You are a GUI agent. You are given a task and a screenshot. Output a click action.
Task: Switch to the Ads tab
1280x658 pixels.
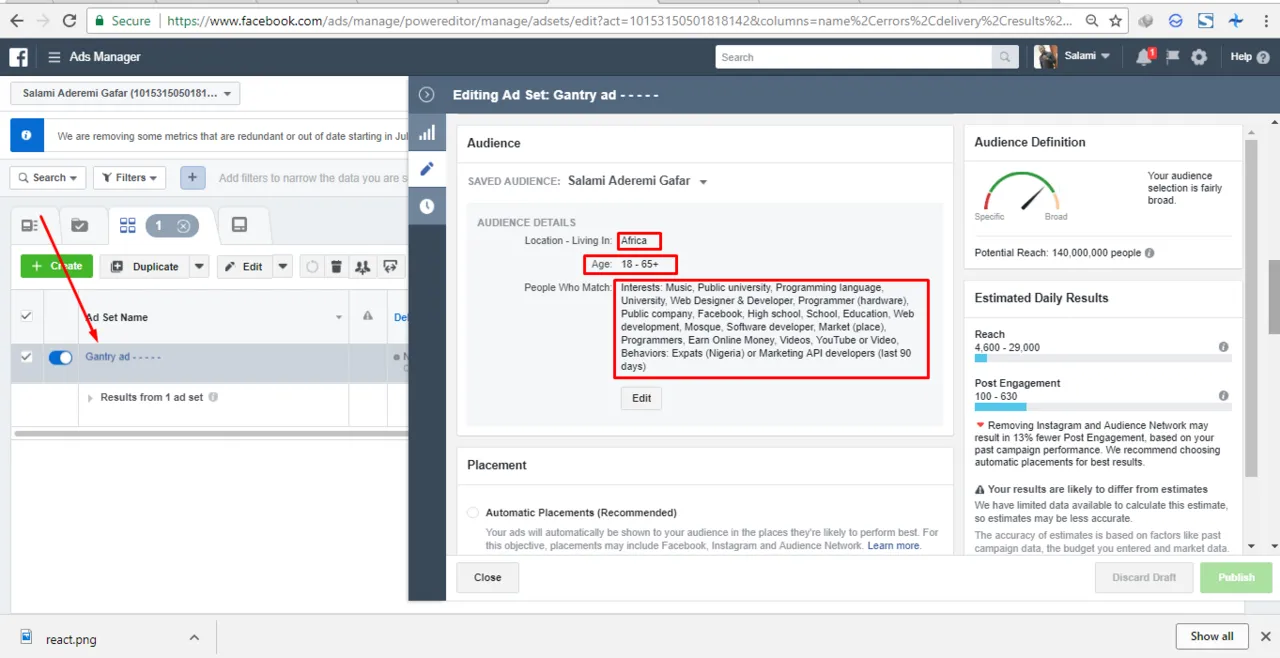point(239,226)
